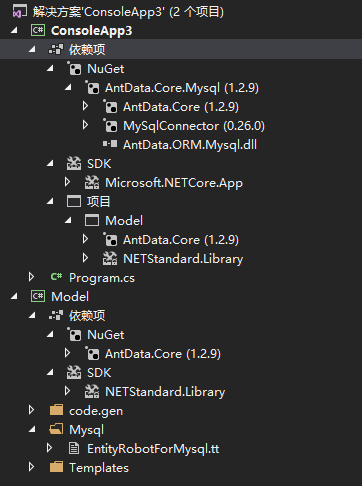Collapse the 项目 node
Screen dimensions: 362x486
[50, 201]
